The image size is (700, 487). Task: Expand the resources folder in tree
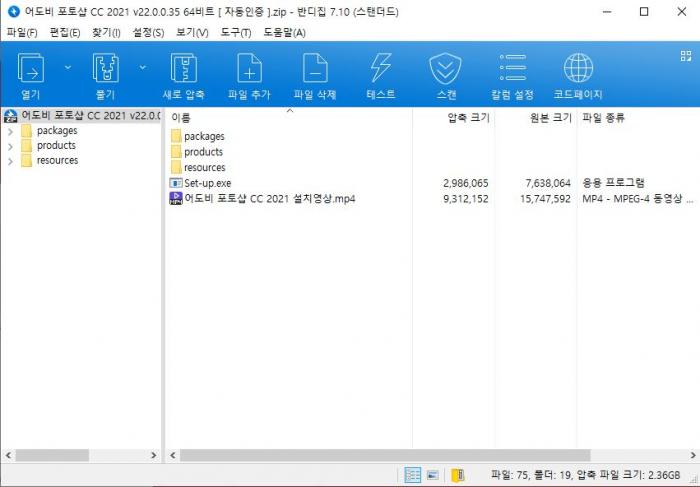(x=11, y=161)
